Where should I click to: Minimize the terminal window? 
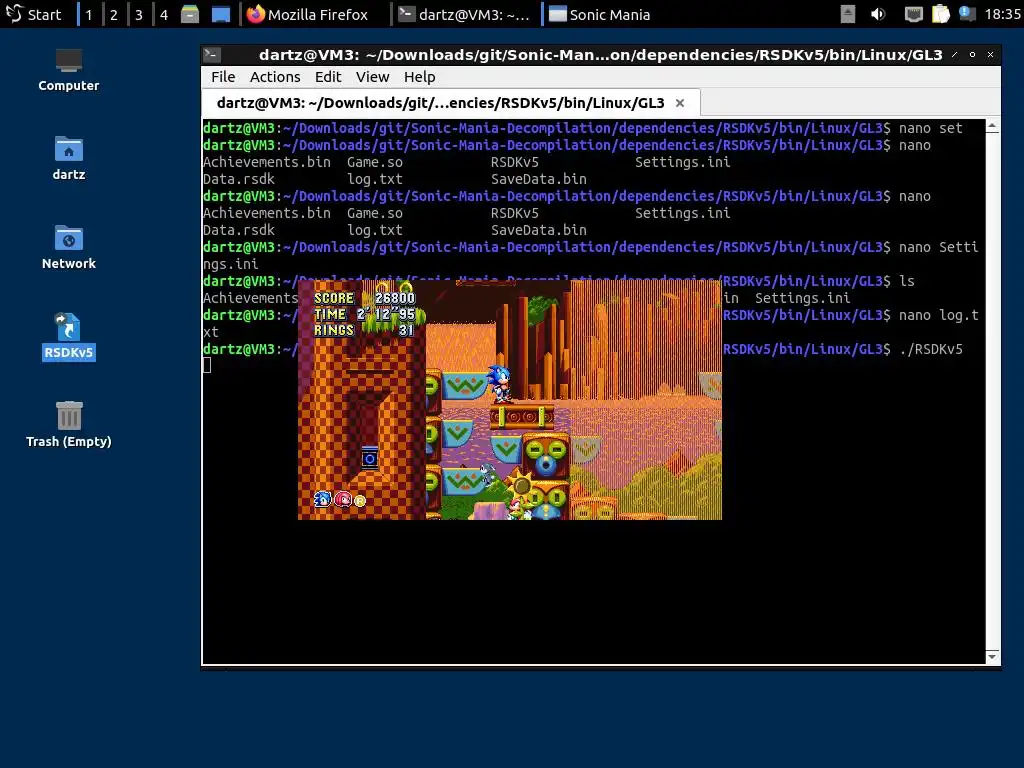(x=954, y=55)
